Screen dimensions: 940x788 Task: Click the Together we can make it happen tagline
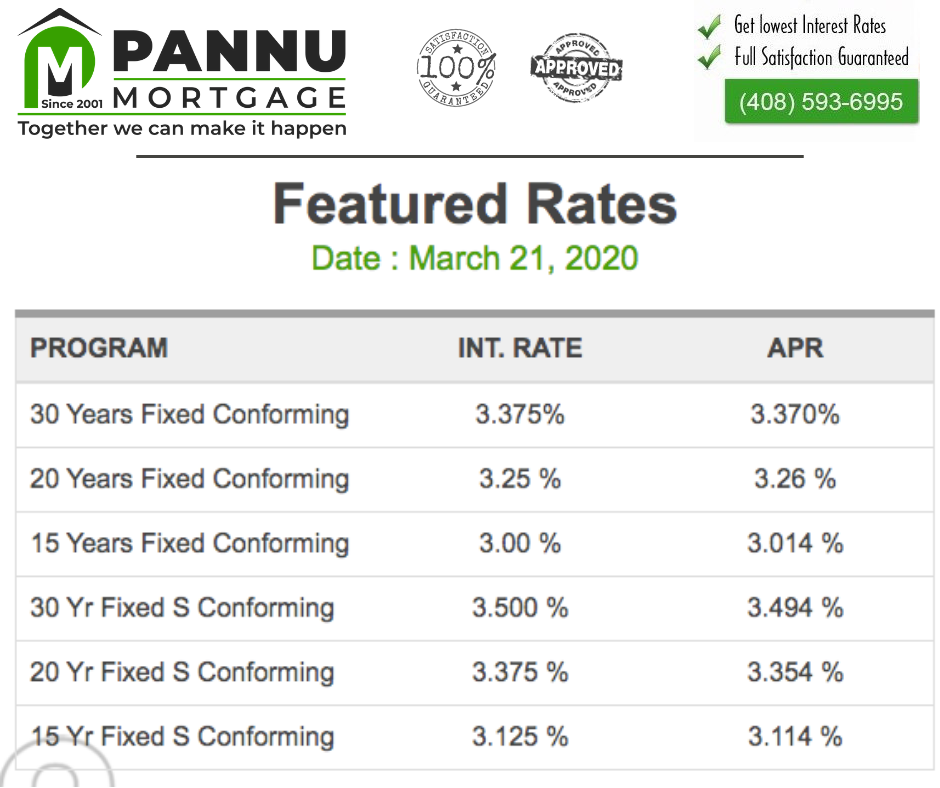pos(182,128)
